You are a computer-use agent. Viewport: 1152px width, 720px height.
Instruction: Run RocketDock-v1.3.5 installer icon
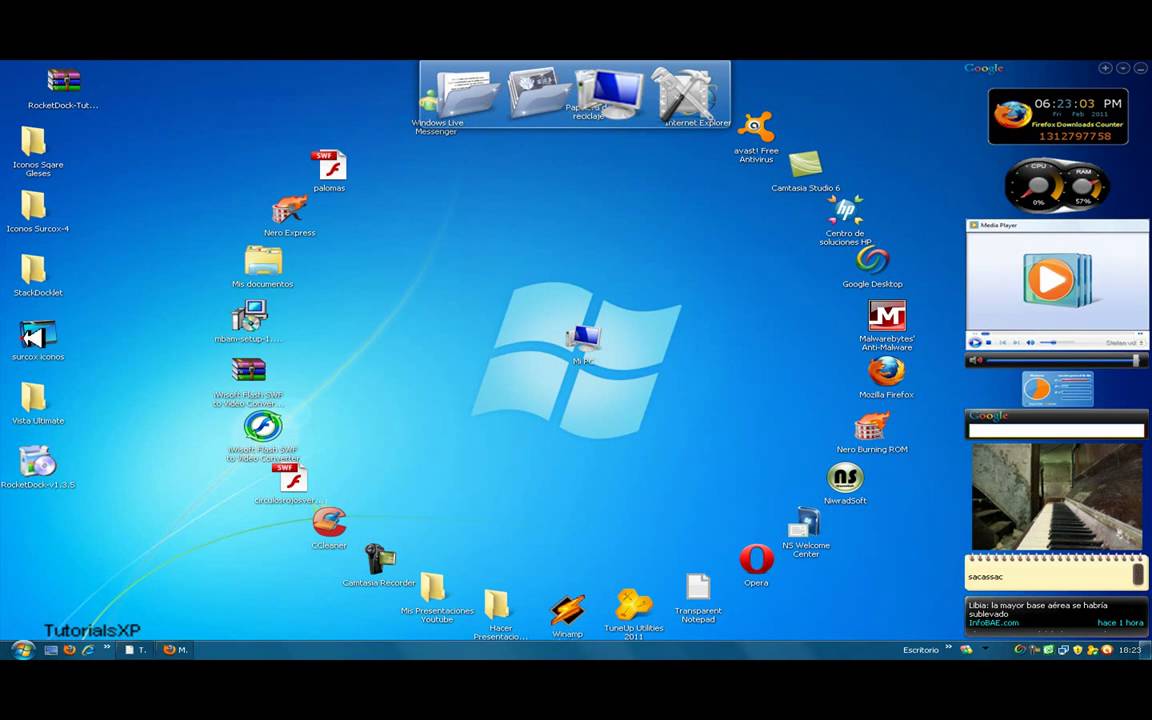click(37, 461)
